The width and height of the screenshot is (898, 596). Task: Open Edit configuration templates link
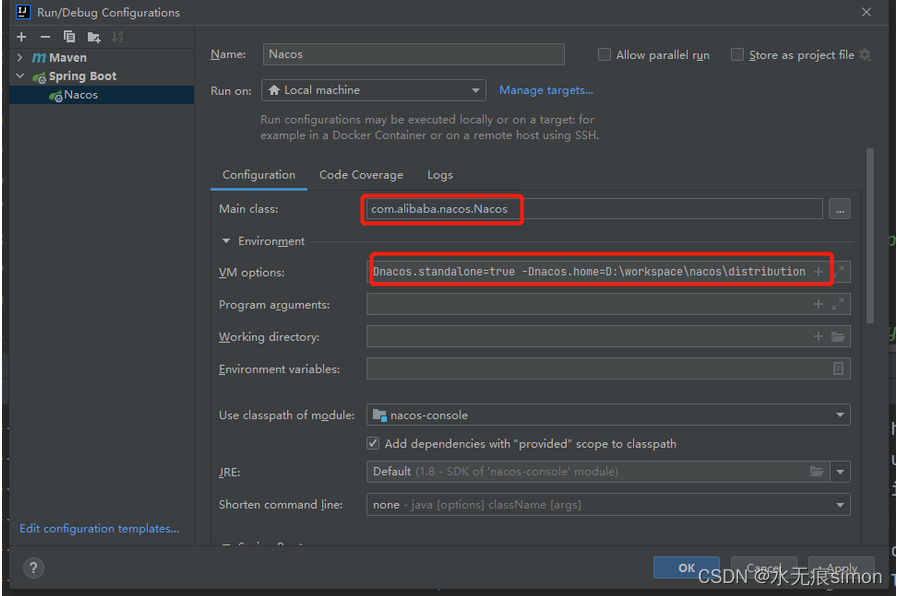(99, 528)
